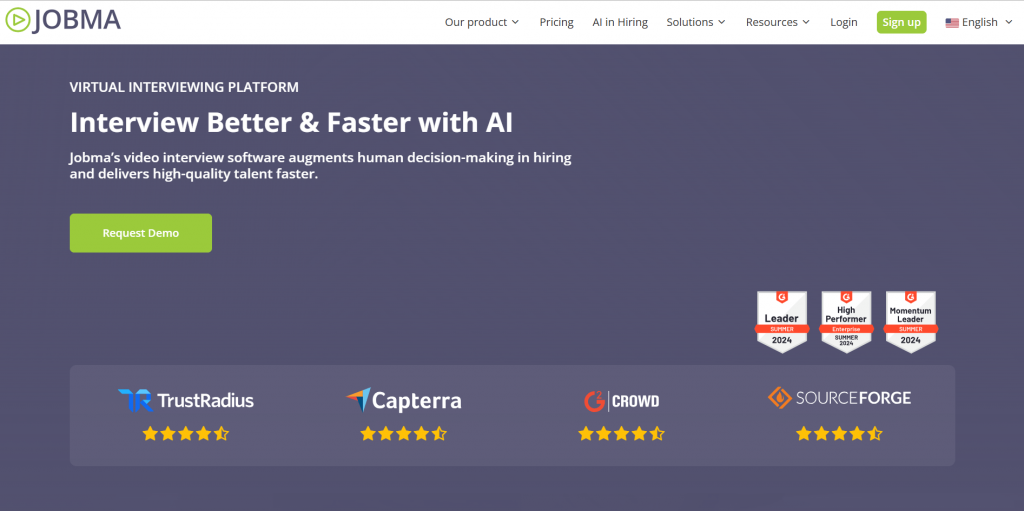
Task: Open the AI in Hiring page
Action: [620, 22]
